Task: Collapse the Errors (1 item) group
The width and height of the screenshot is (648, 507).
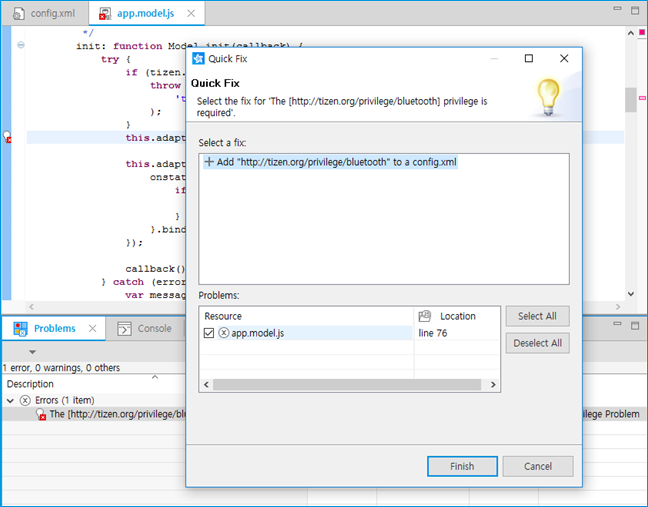Action: [x=11, y=400]
